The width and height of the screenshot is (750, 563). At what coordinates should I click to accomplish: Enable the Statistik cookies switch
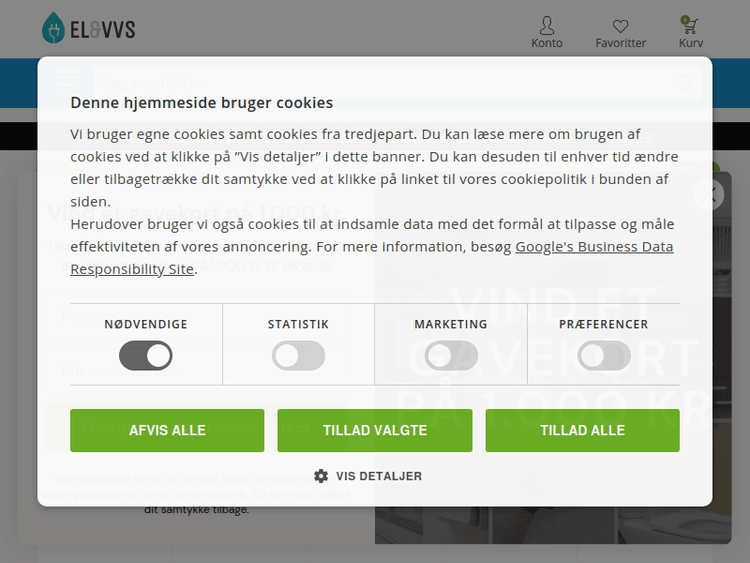[298, 355]
